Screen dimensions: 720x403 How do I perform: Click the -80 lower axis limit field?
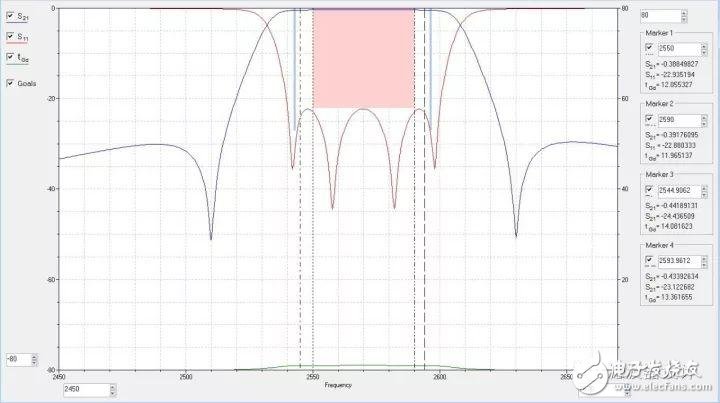pos(17,358)
